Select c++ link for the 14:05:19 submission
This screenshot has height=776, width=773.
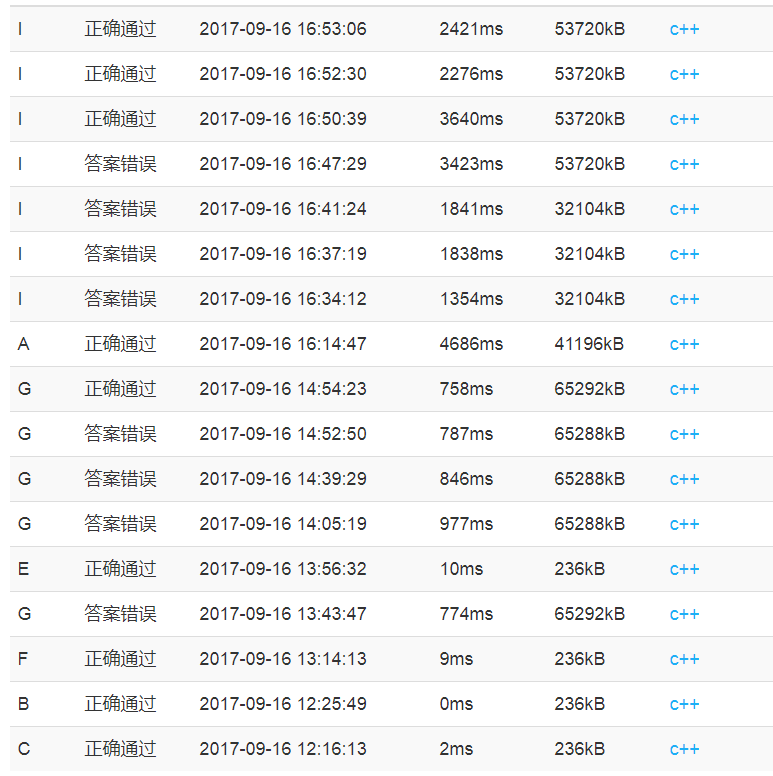click(684, 524)
